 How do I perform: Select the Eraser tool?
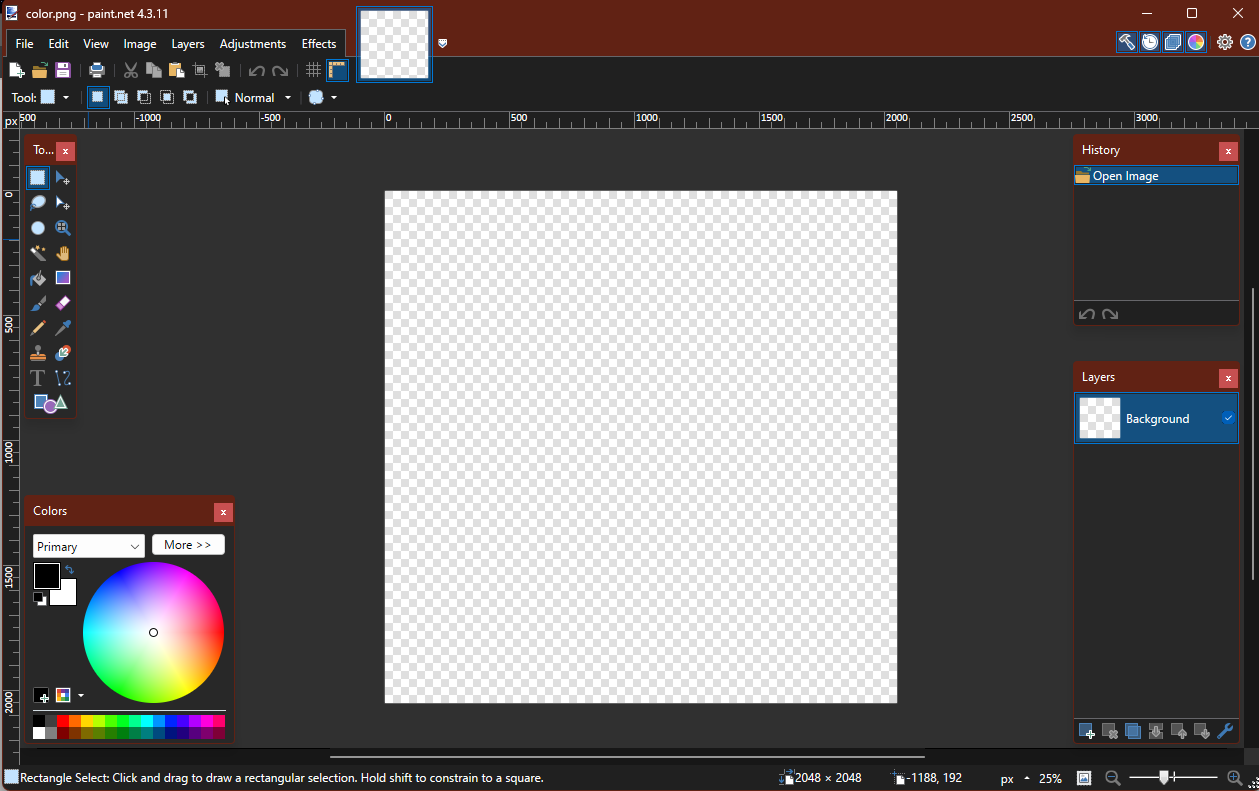(63, 303)
